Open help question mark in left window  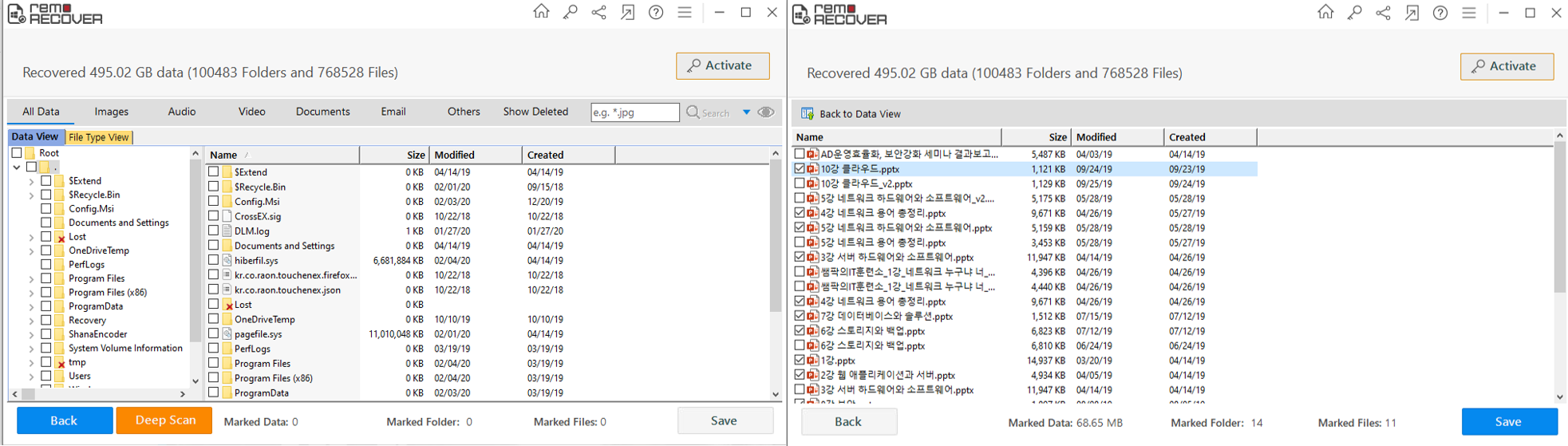[656, 12]
